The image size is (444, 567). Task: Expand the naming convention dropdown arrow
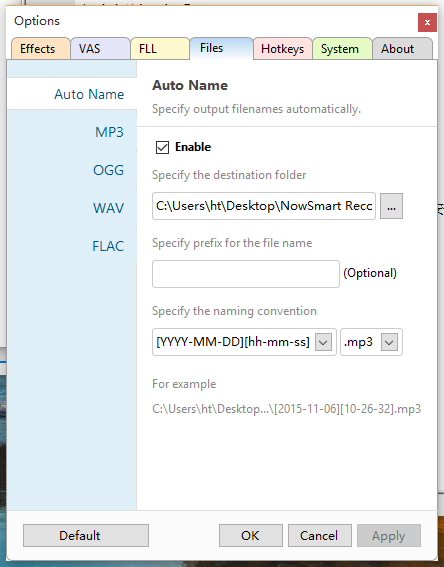323,342
